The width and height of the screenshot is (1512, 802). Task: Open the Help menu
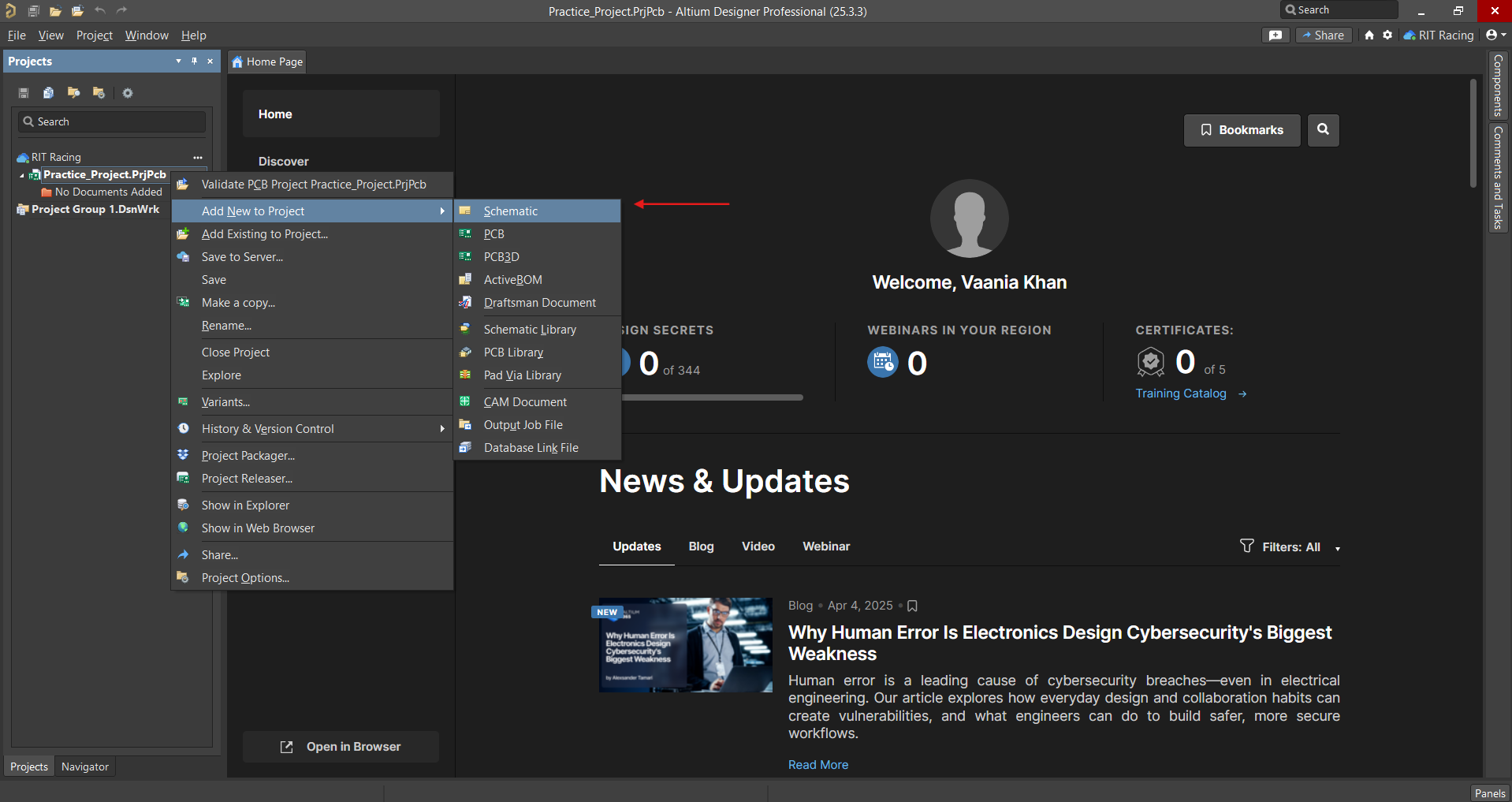pyautogui.click(x=194, y=35)
